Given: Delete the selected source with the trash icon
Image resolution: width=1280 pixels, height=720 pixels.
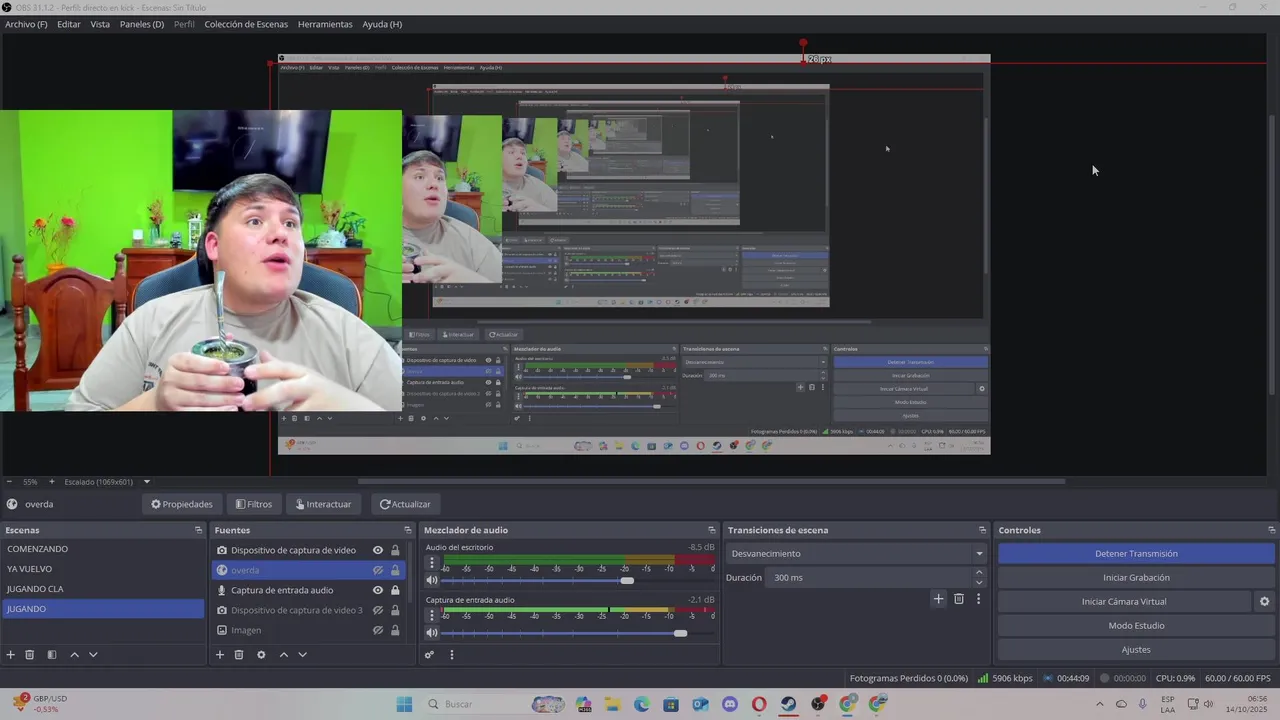Looking at the screenshot, I should (x=239, y=655).
